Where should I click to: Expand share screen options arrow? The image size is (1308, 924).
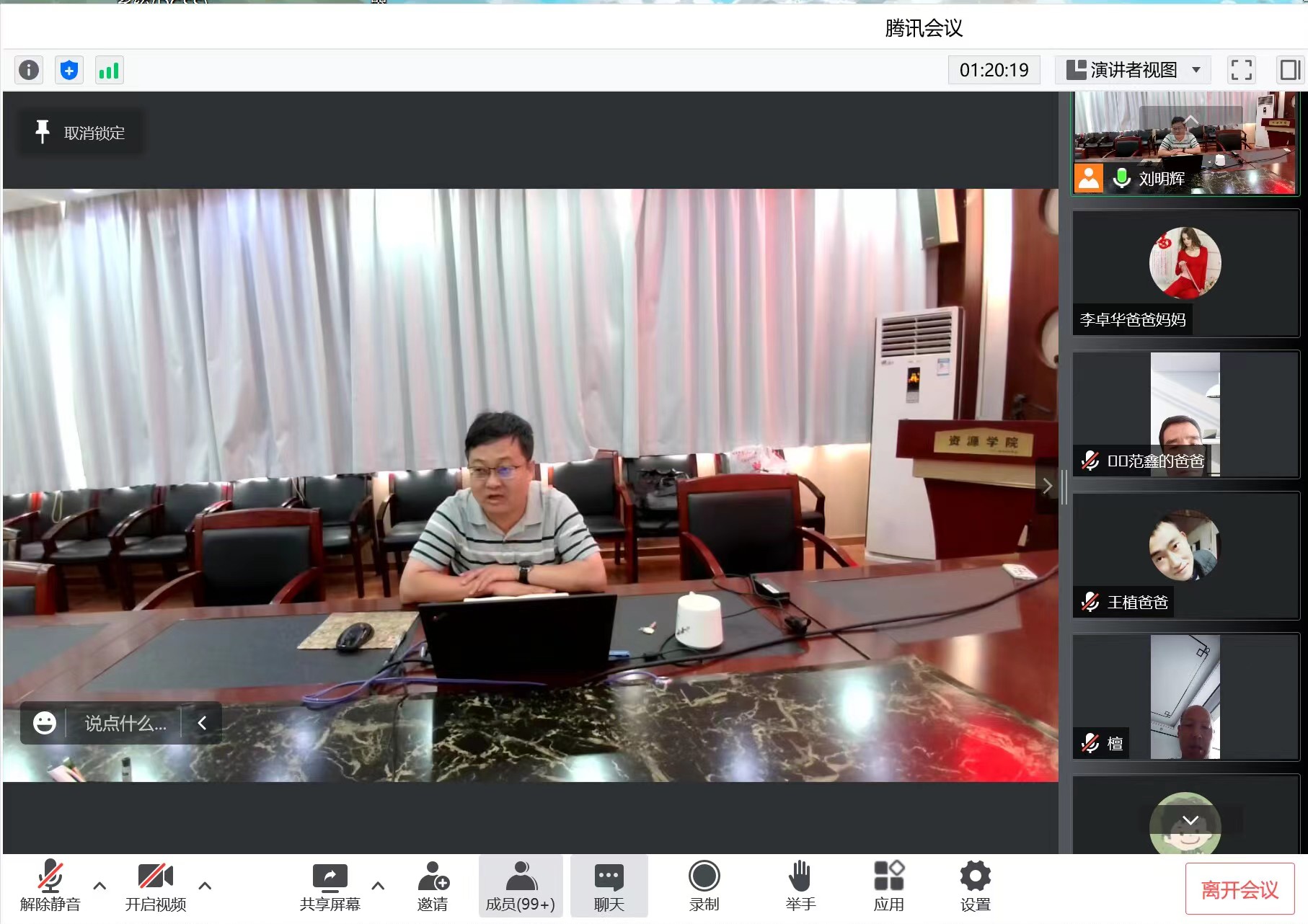tap(378, 886)
